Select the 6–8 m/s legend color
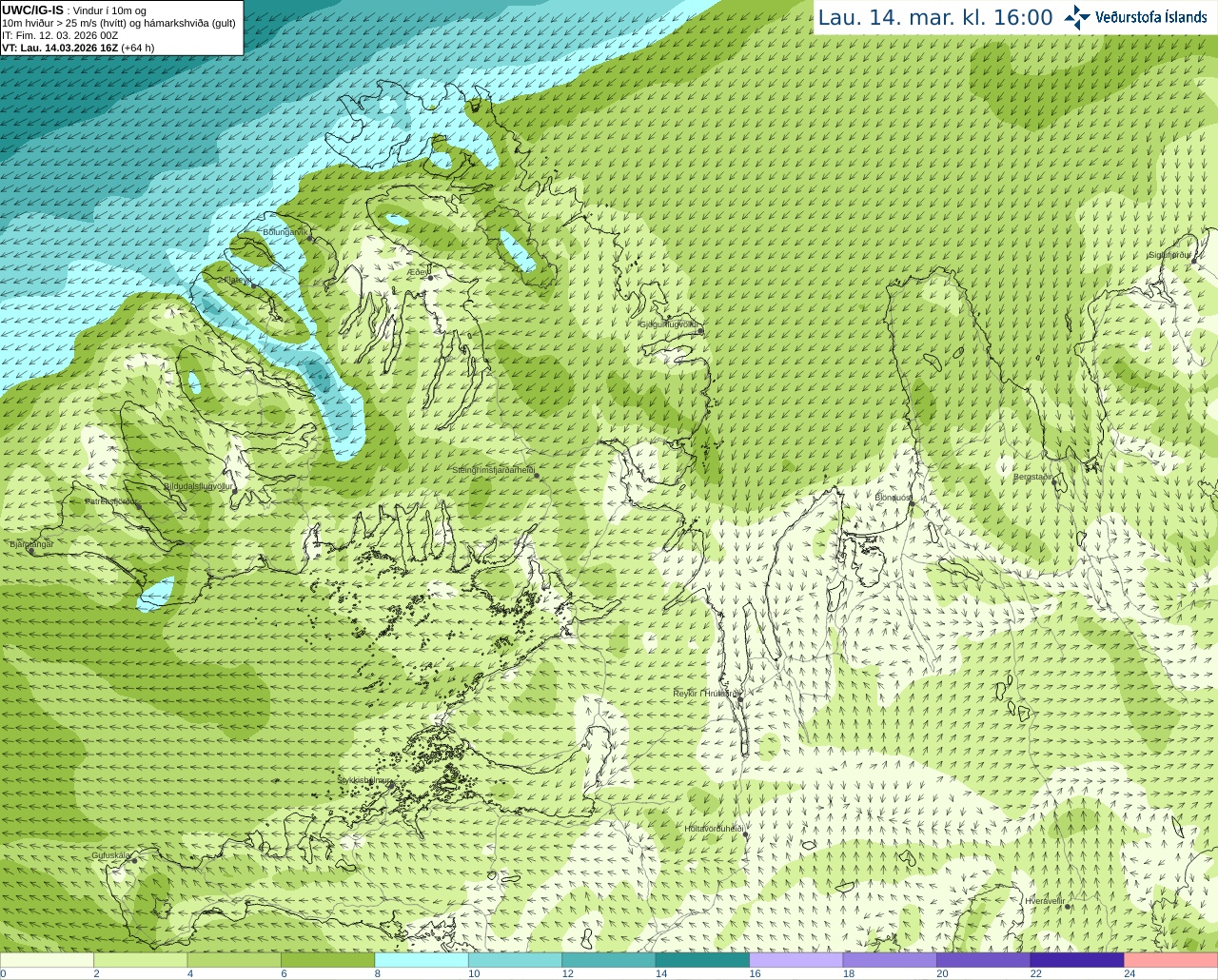This screenshot has height=980, width=1218. point(327,960)
